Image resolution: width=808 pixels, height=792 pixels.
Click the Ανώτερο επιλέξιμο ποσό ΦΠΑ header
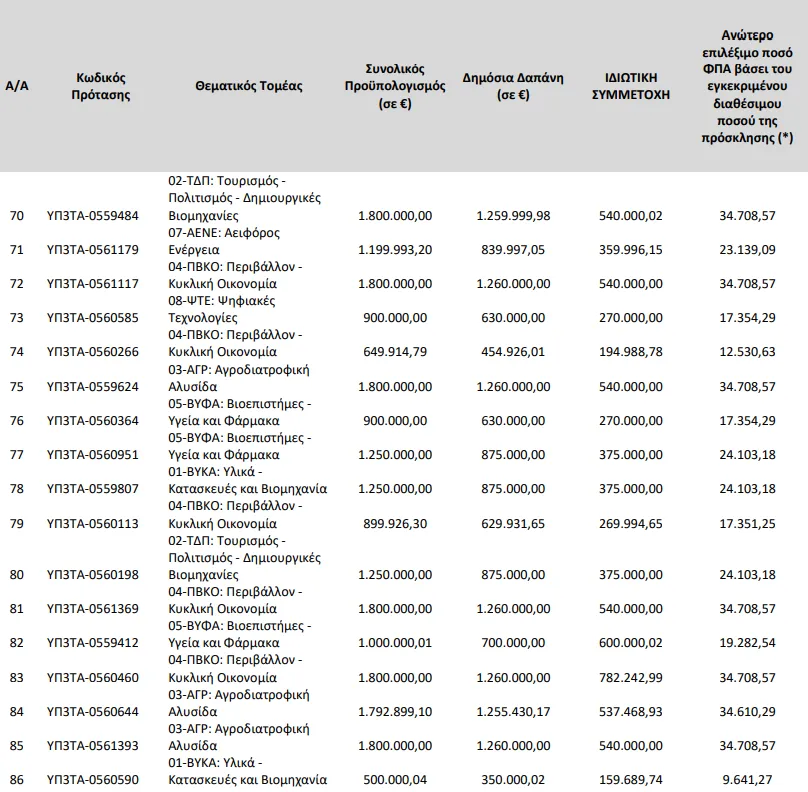(747, 86)
